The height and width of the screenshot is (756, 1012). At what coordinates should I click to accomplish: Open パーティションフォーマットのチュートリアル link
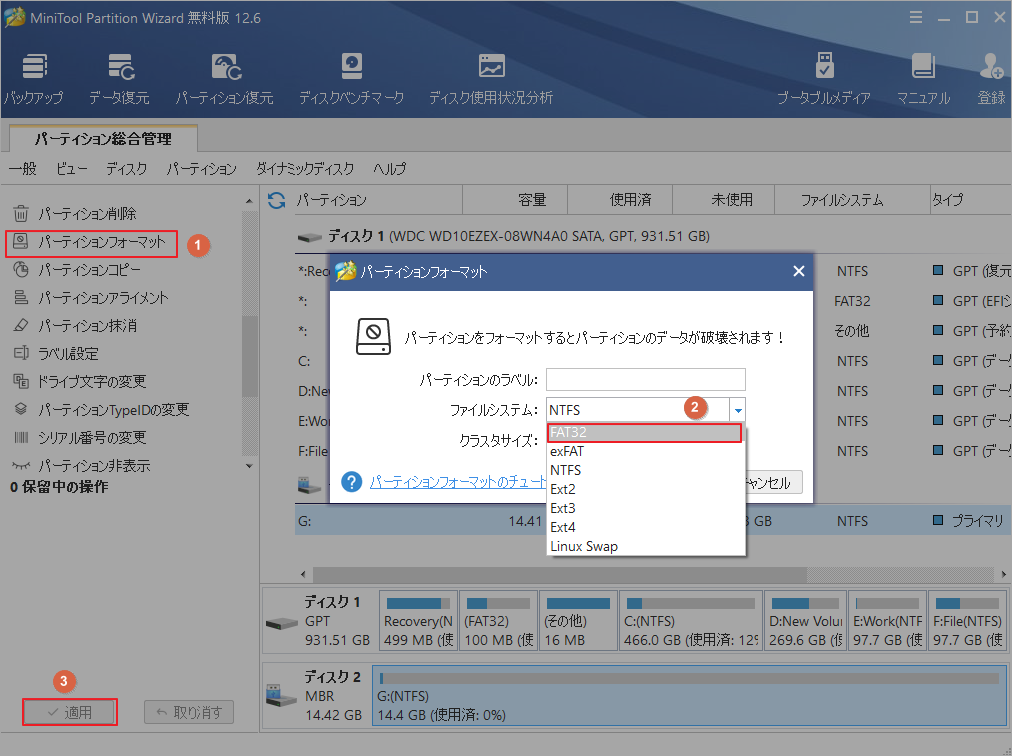coord(458,482)
